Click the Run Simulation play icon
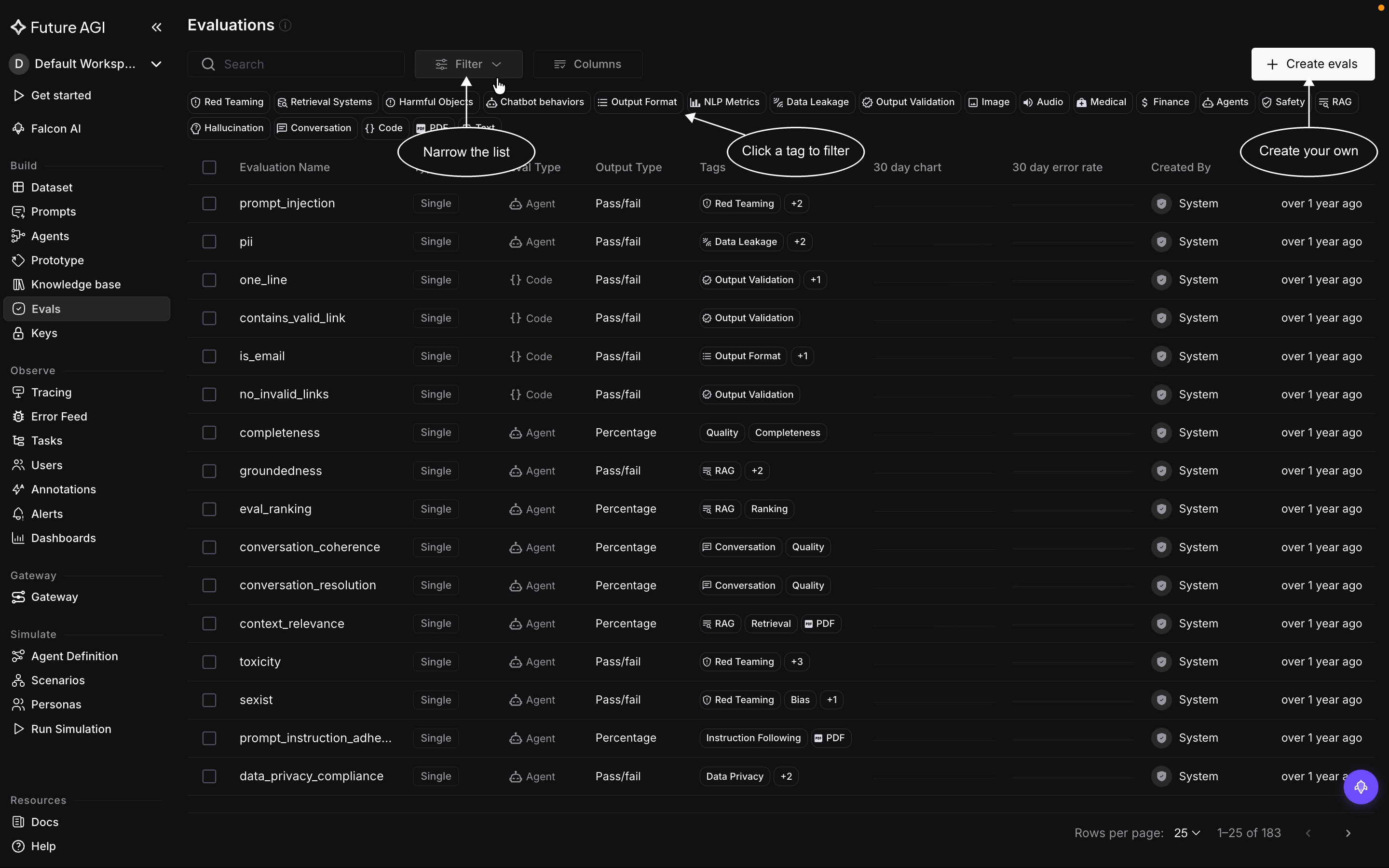 coord(18,729)
